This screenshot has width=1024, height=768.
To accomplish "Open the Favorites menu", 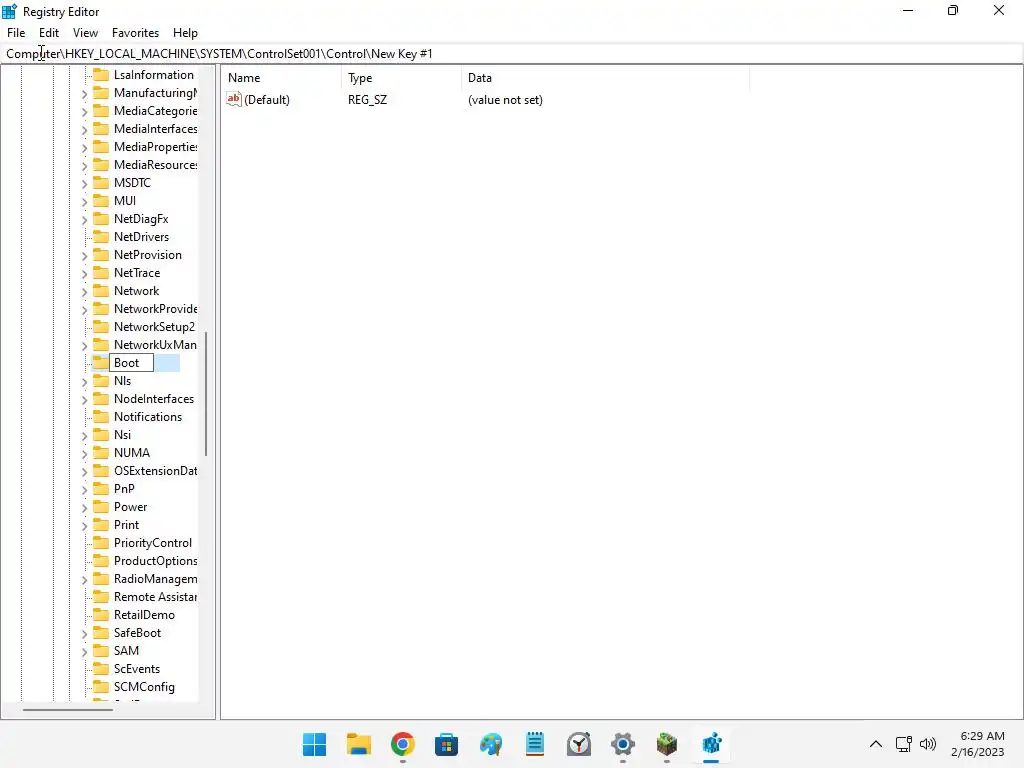I will [135, 33].
